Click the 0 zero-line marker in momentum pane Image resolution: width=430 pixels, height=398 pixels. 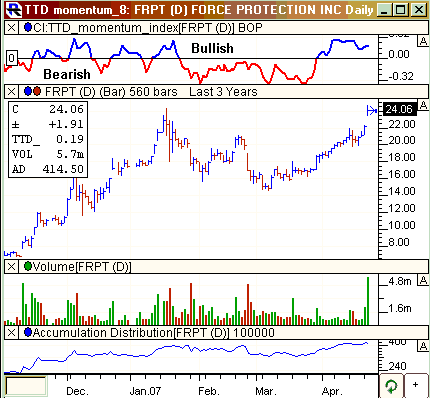click(12, 59)
